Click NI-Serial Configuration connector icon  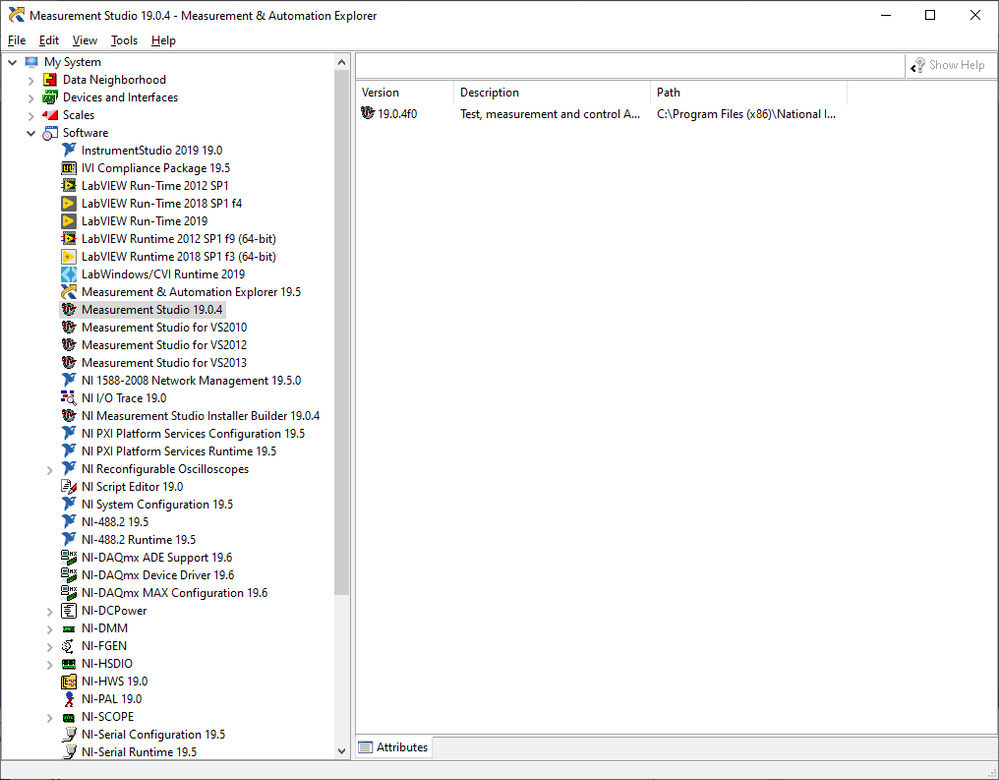pyautogui.click(x=69, y=735)
